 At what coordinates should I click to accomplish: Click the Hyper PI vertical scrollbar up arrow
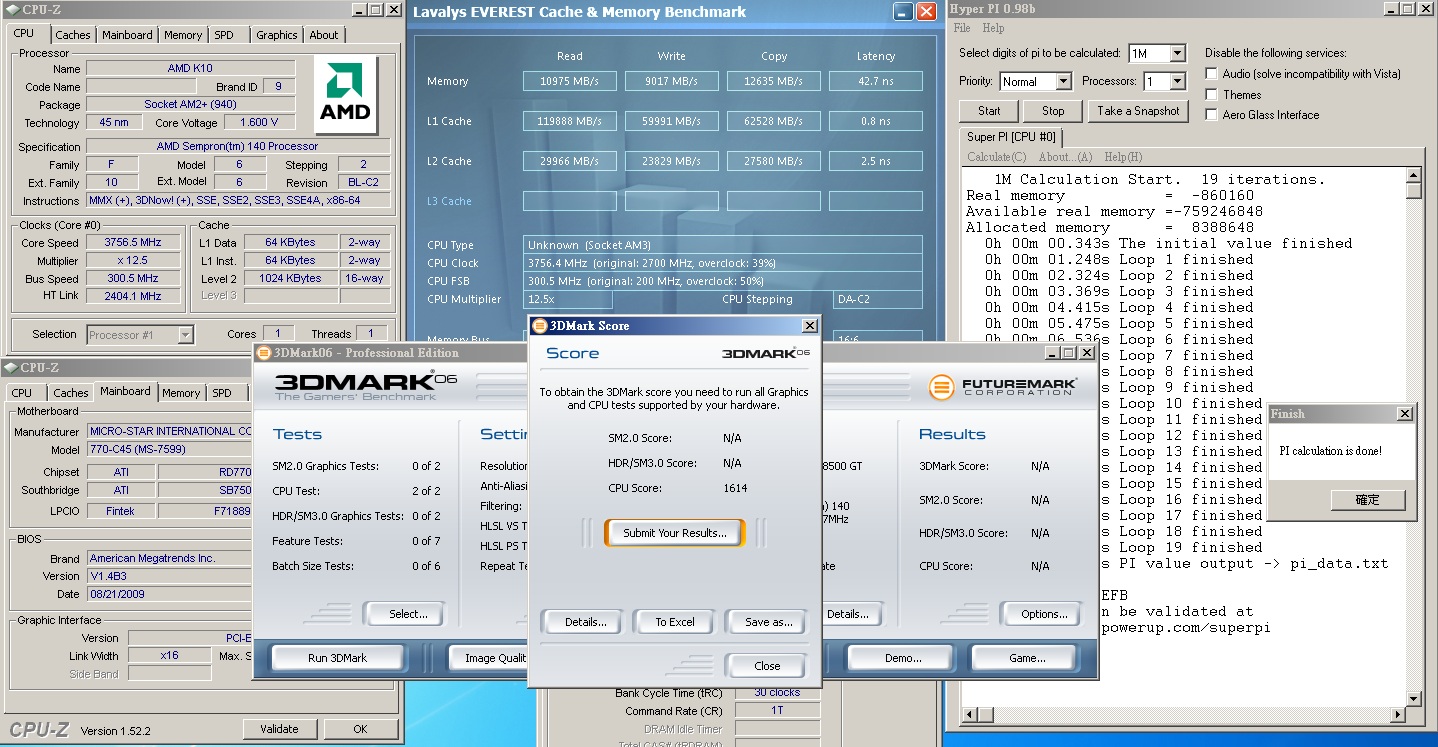1413,176
